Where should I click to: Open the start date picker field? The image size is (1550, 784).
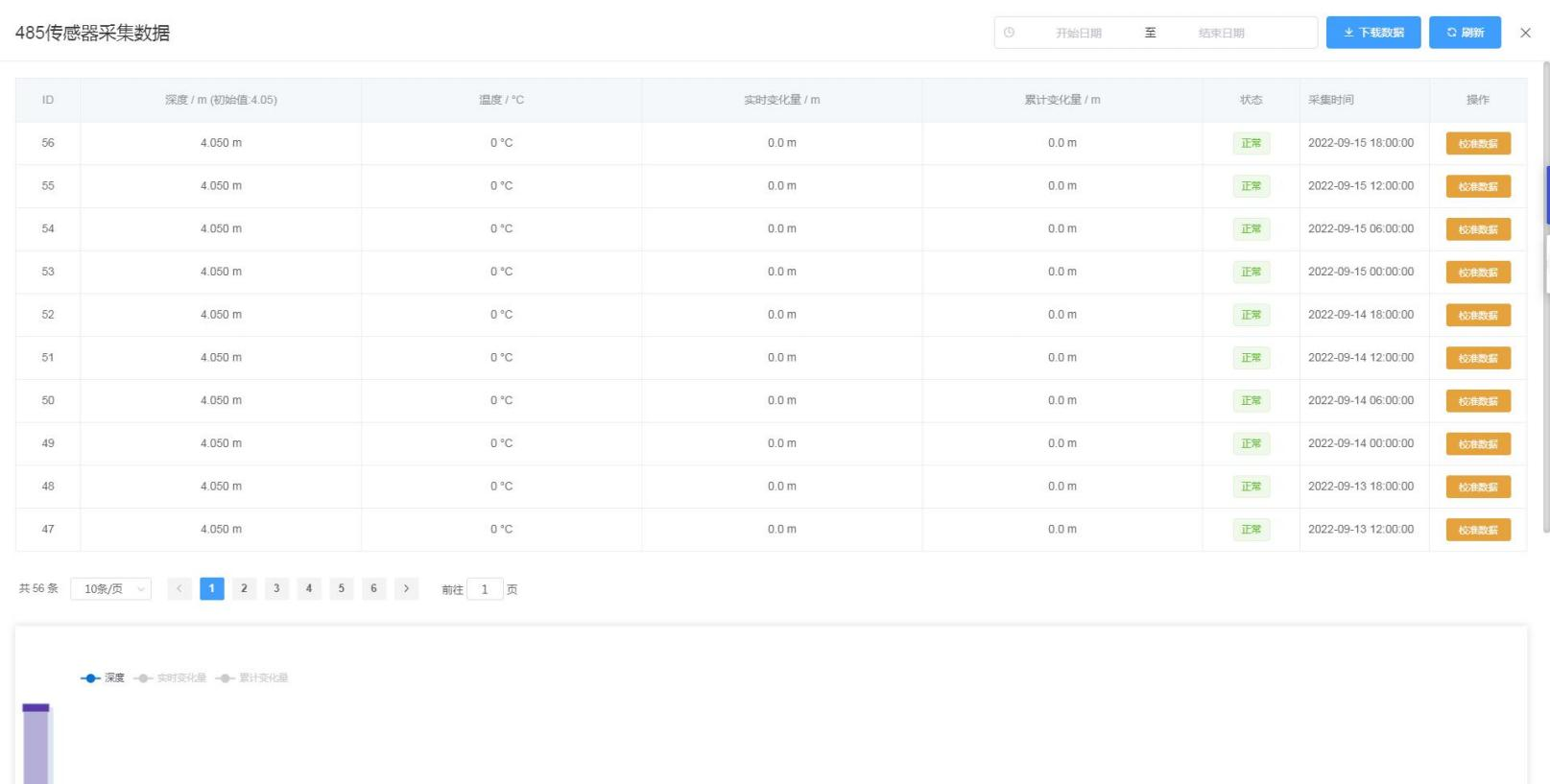click(1079, 33)
